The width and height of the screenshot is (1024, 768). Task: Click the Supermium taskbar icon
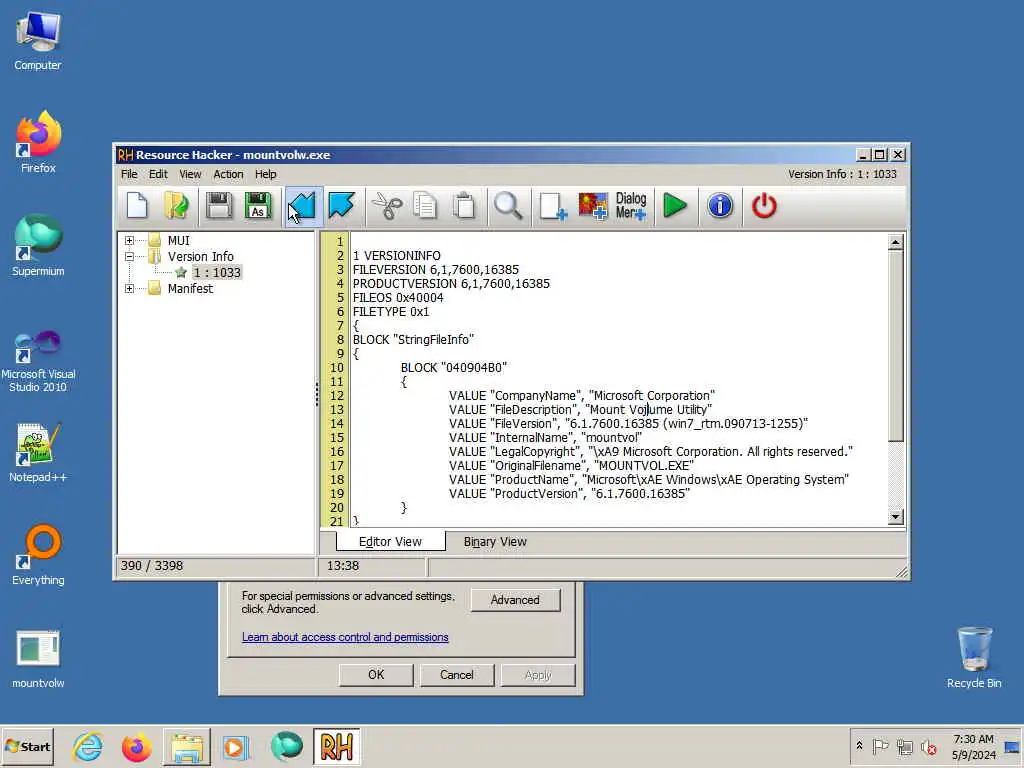286,746
